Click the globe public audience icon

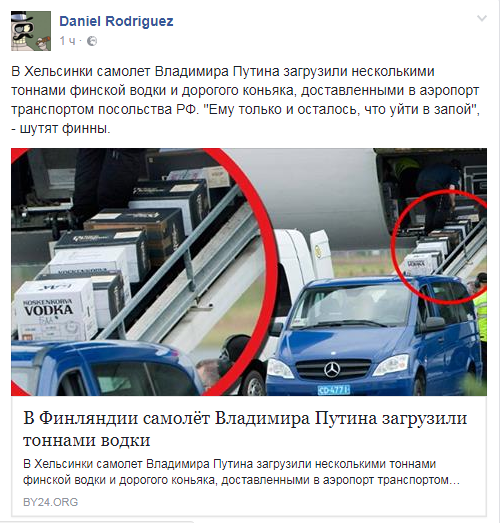point(92,41)
